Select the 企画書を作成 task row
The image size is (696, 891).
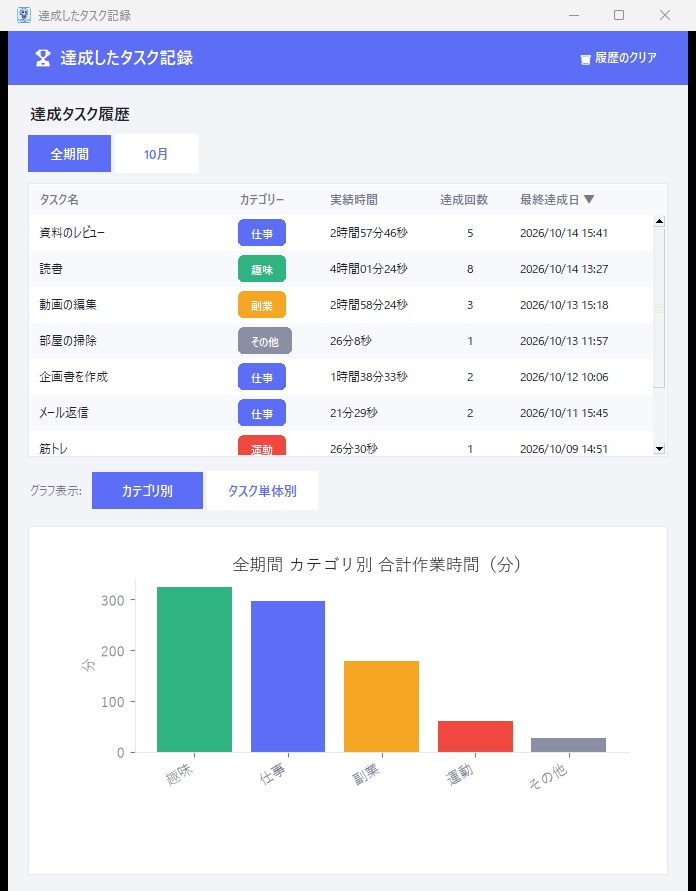click(x=341, y=377)
